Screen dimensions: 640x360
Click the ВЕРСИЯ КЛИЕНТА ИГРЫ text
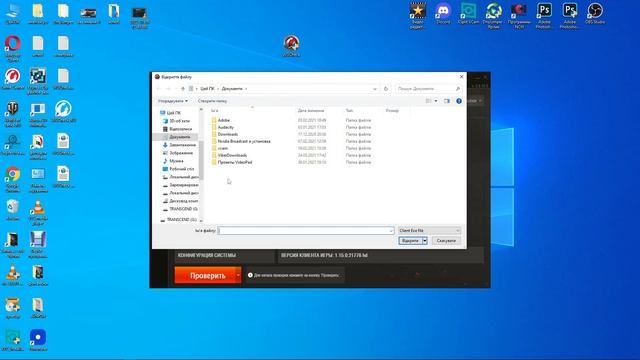(324, 255)
